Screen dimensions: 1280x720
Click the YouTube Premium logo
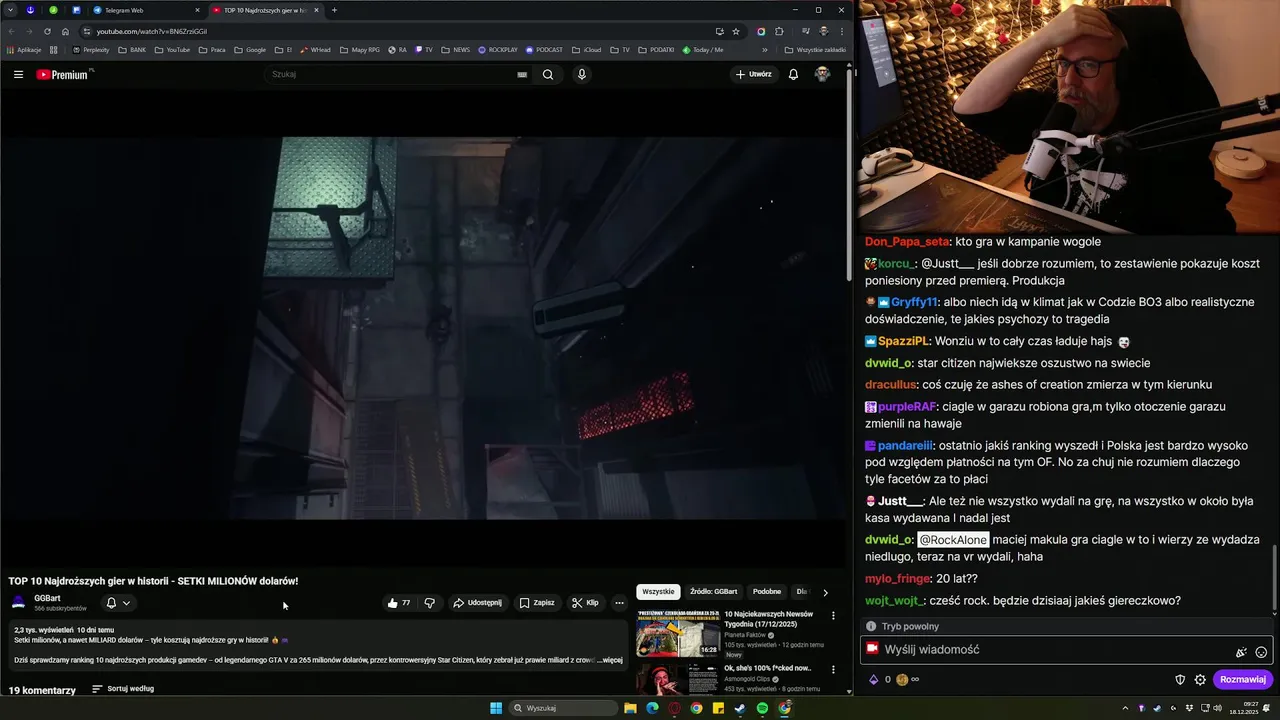(64, 74)
